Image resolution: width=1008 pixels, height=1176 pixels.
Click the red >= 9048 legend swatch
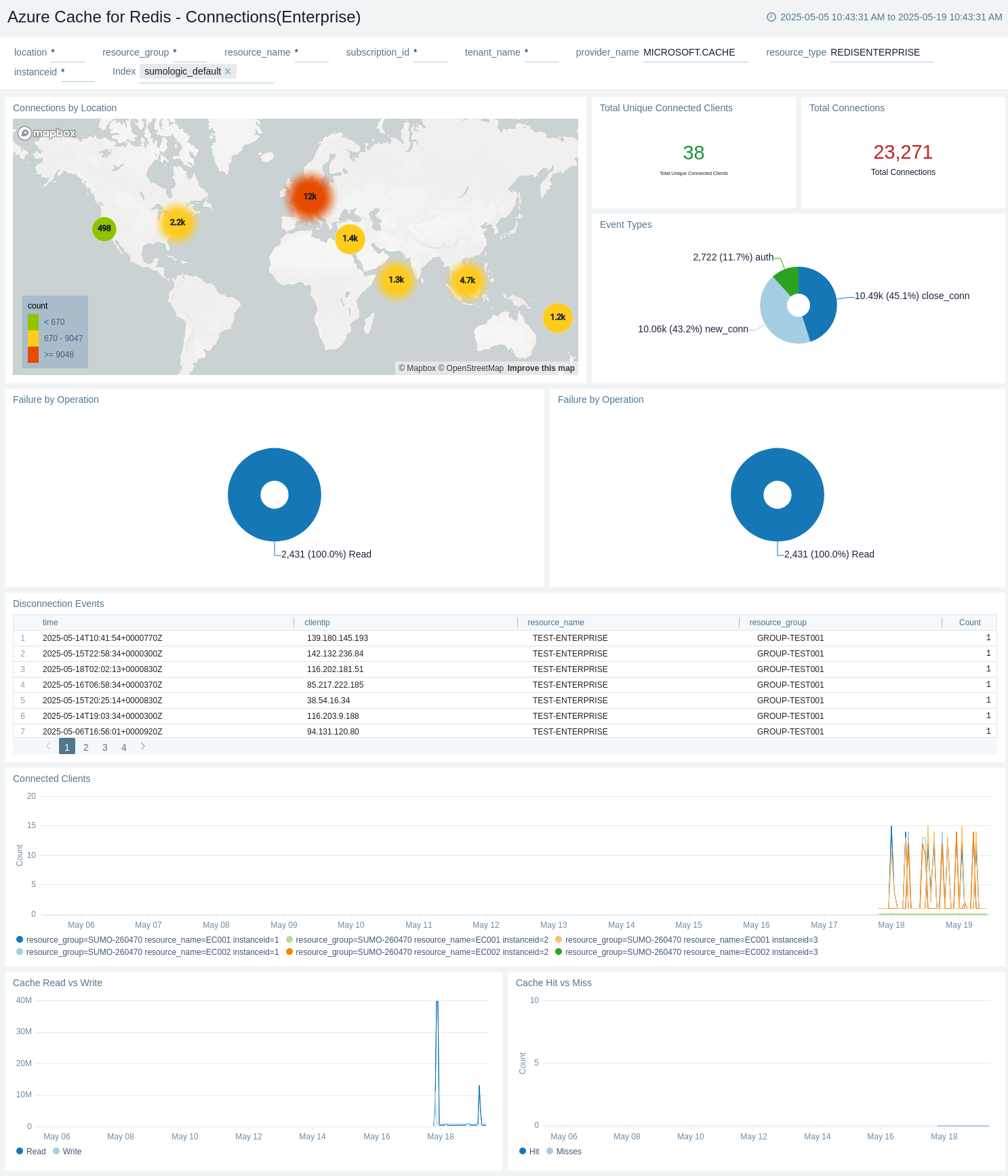click(x=33, y=355)
